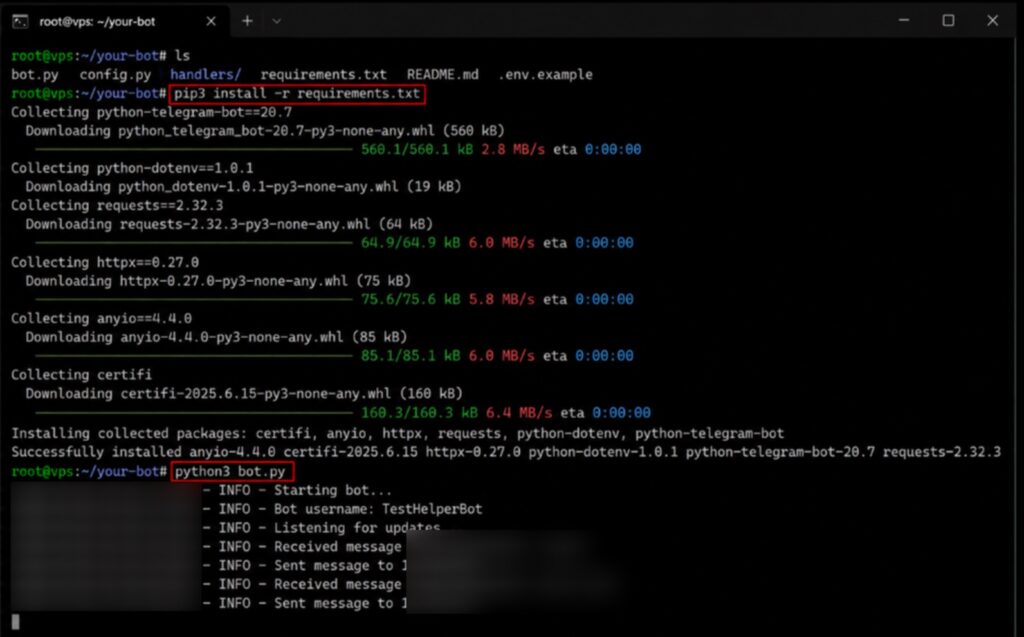Click the python3 bot.py command
1024x637 pixels.
click(x=232, y=471)
